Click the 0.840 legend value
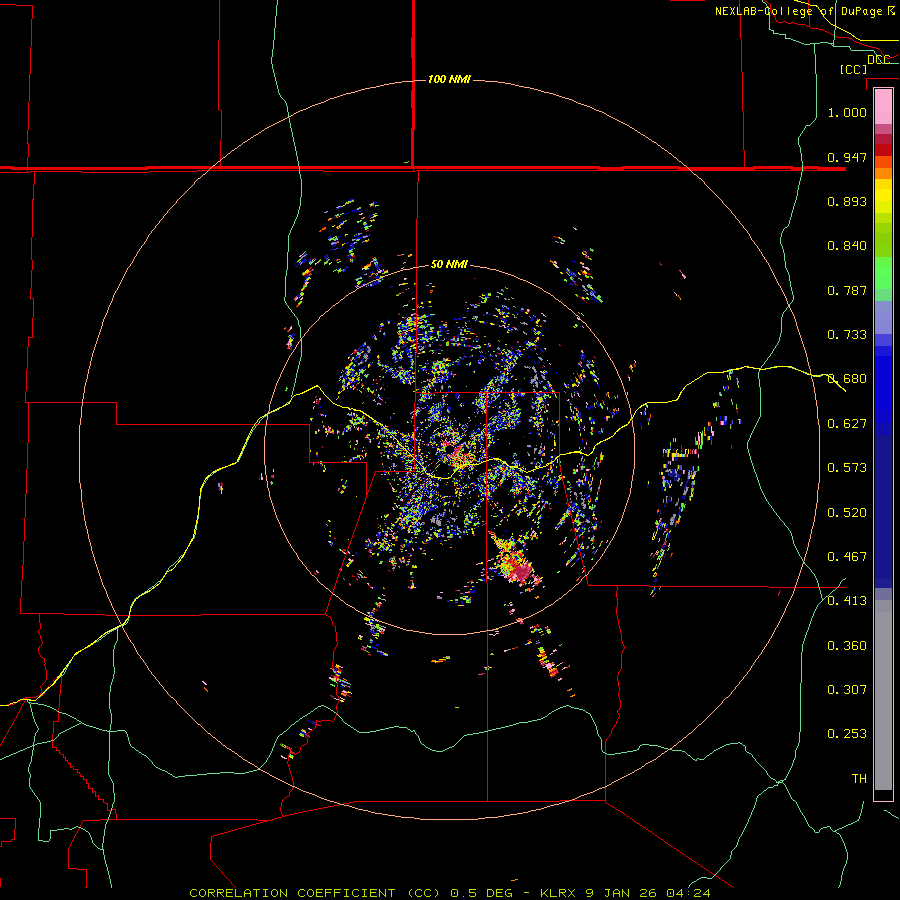 click(847, 246)
